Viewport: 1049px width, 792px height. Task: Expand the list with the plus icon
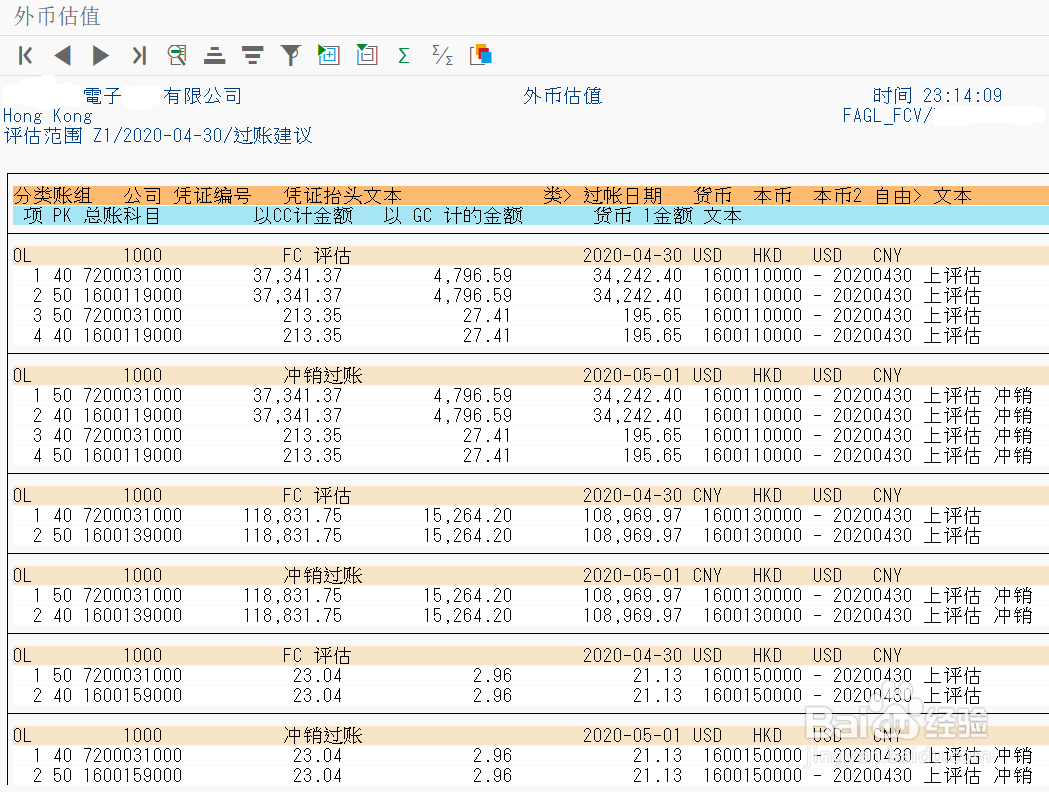[x=328, y=55]
